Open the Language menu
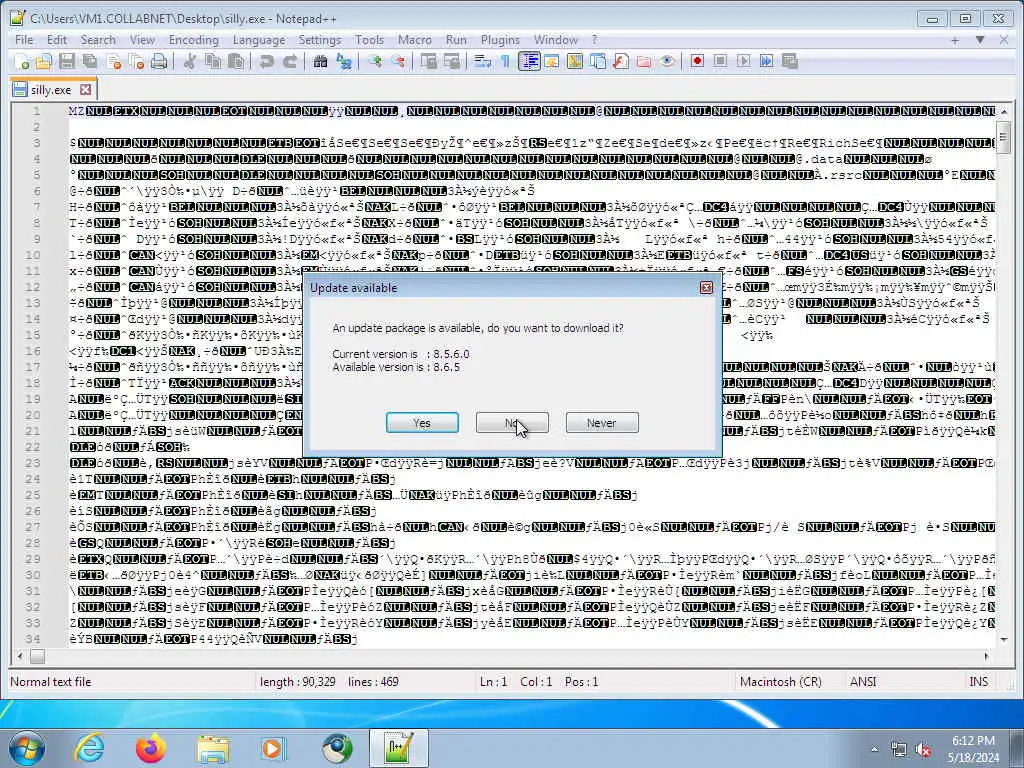 pyautogui.click(x=259, y=40)
